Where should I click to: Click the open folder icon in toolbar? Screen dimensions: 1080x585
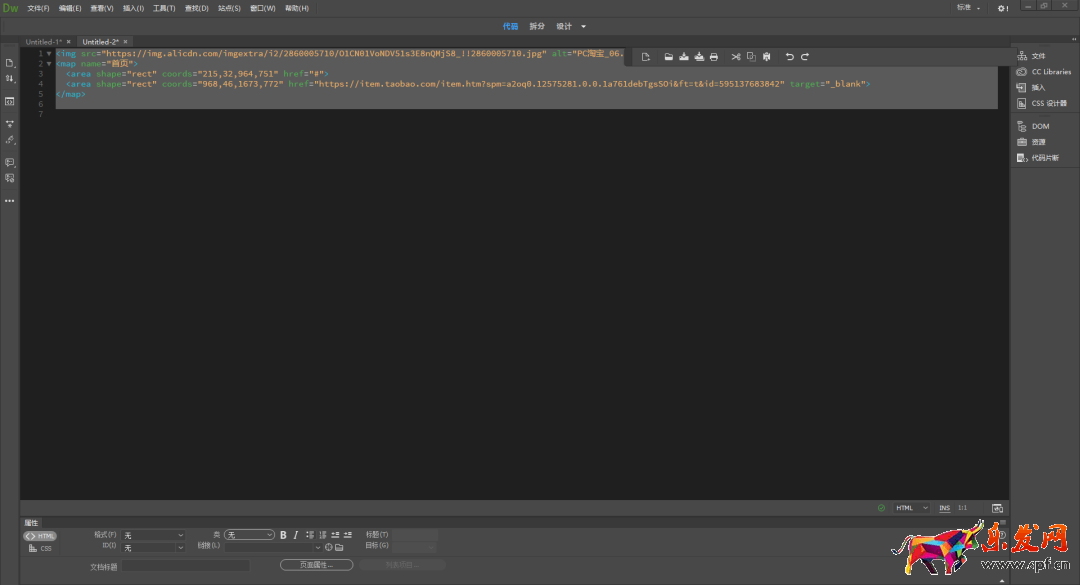click(x=669, y=57)
